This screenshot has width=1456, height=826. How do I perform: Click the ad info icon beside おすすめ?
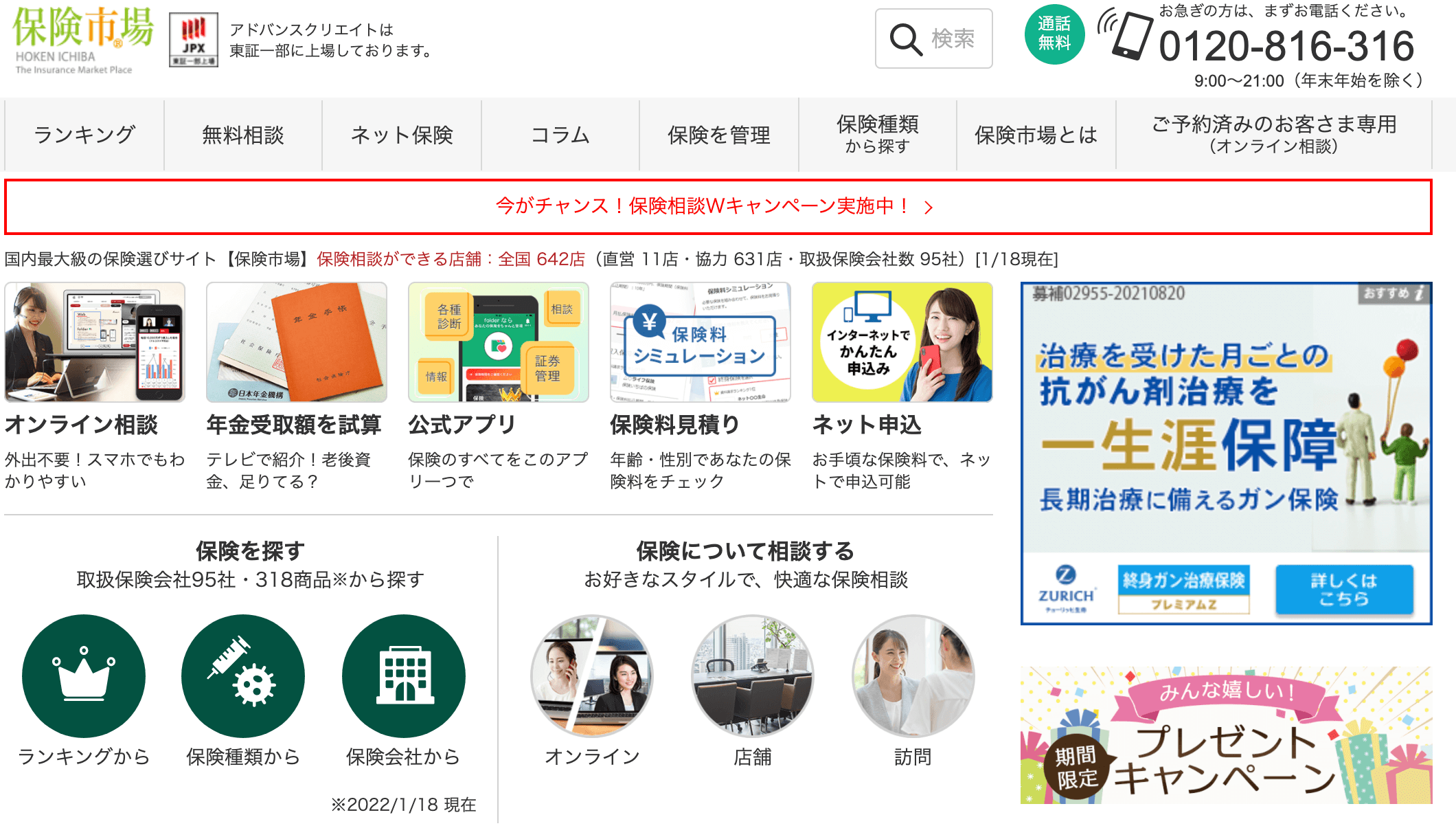pyautogui.click(x=1420, y=293)
